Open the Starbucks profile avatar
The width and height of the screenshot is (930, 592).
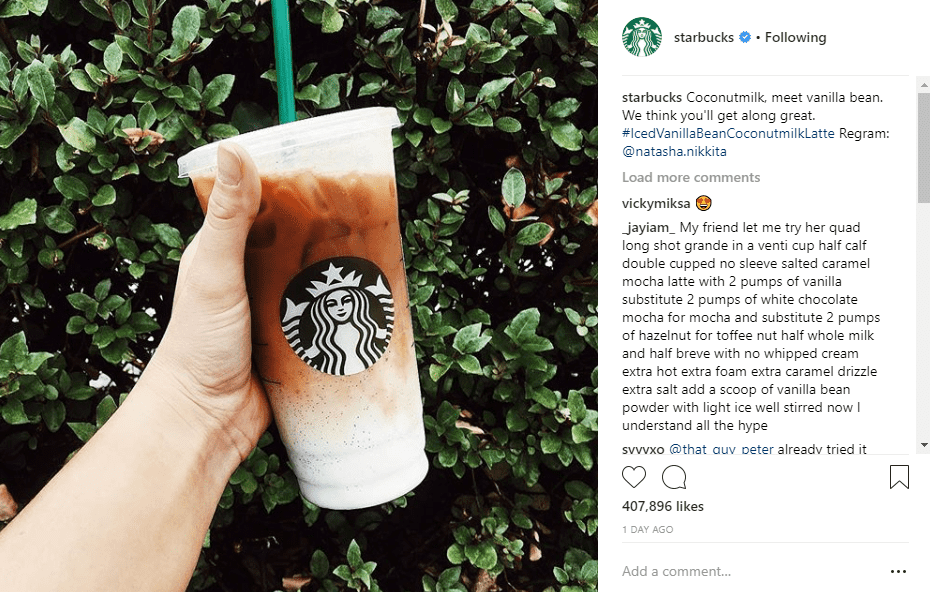(x=641, y=37)
